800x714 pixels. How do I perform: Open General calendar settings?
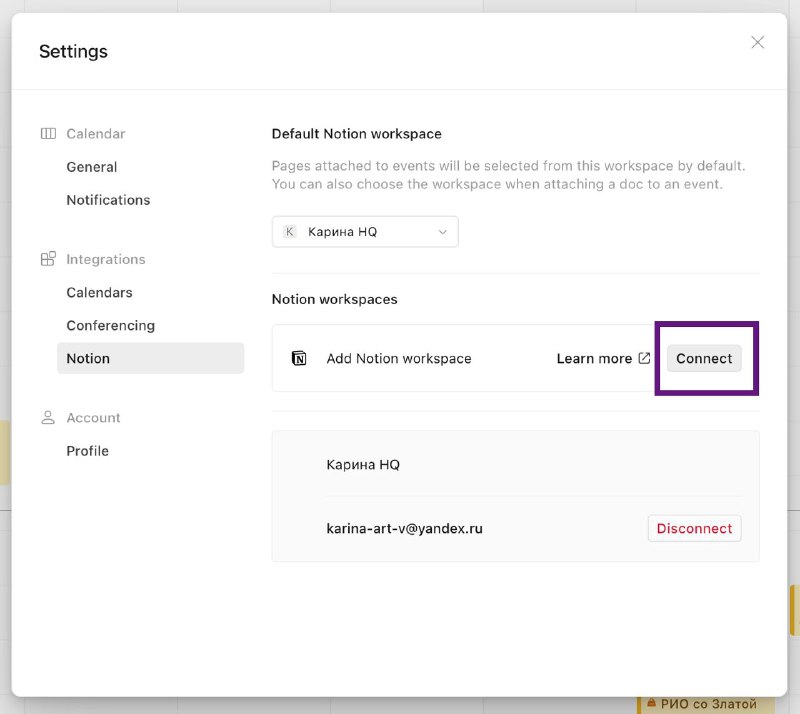92,167
